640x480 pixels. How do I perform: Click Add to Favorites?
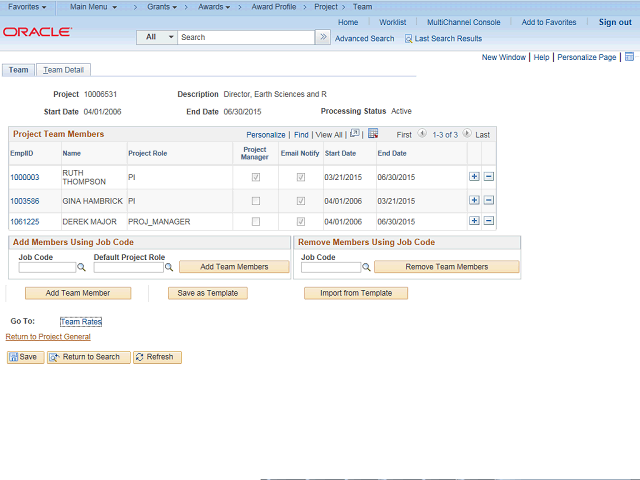pos(549,22)
